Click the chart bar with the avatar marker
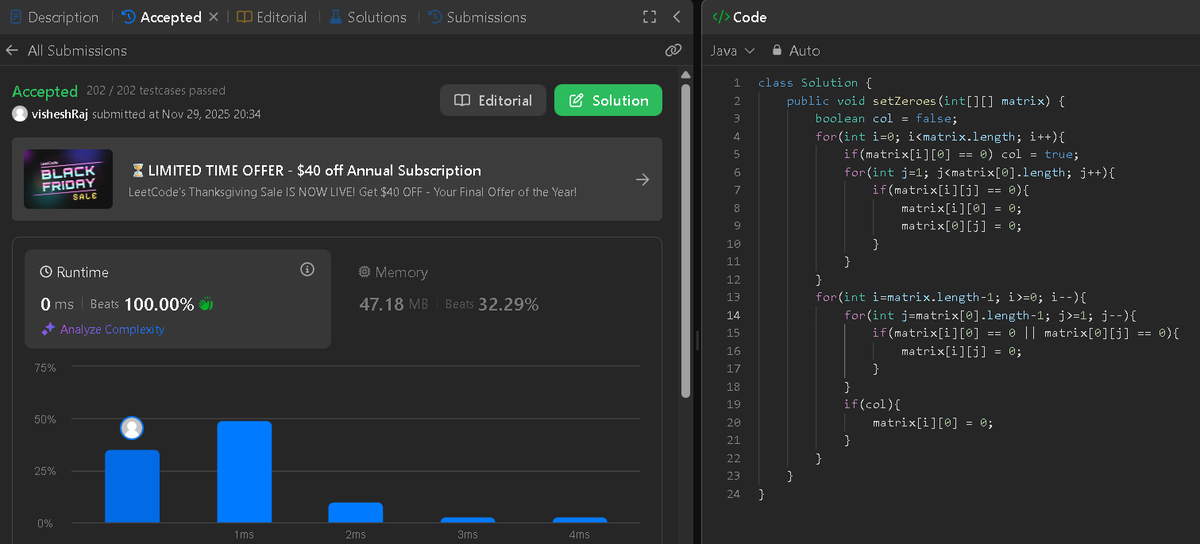 [132, 486]
